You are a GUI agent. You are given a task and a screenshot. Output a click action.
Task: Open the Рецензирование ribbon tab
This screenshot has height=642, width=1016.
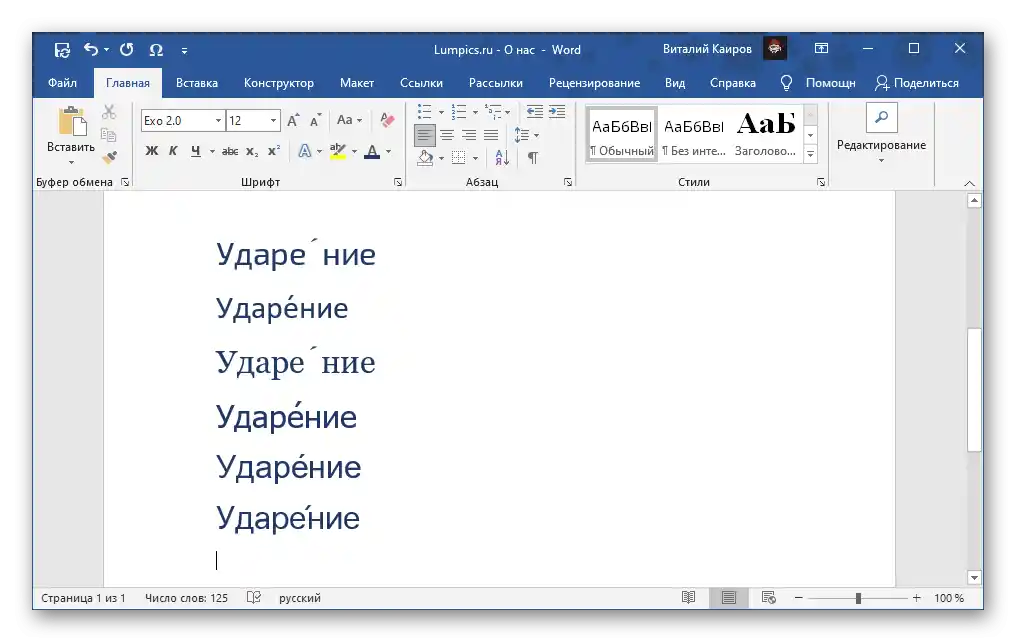pyautogui.click(x=594, y=83)
